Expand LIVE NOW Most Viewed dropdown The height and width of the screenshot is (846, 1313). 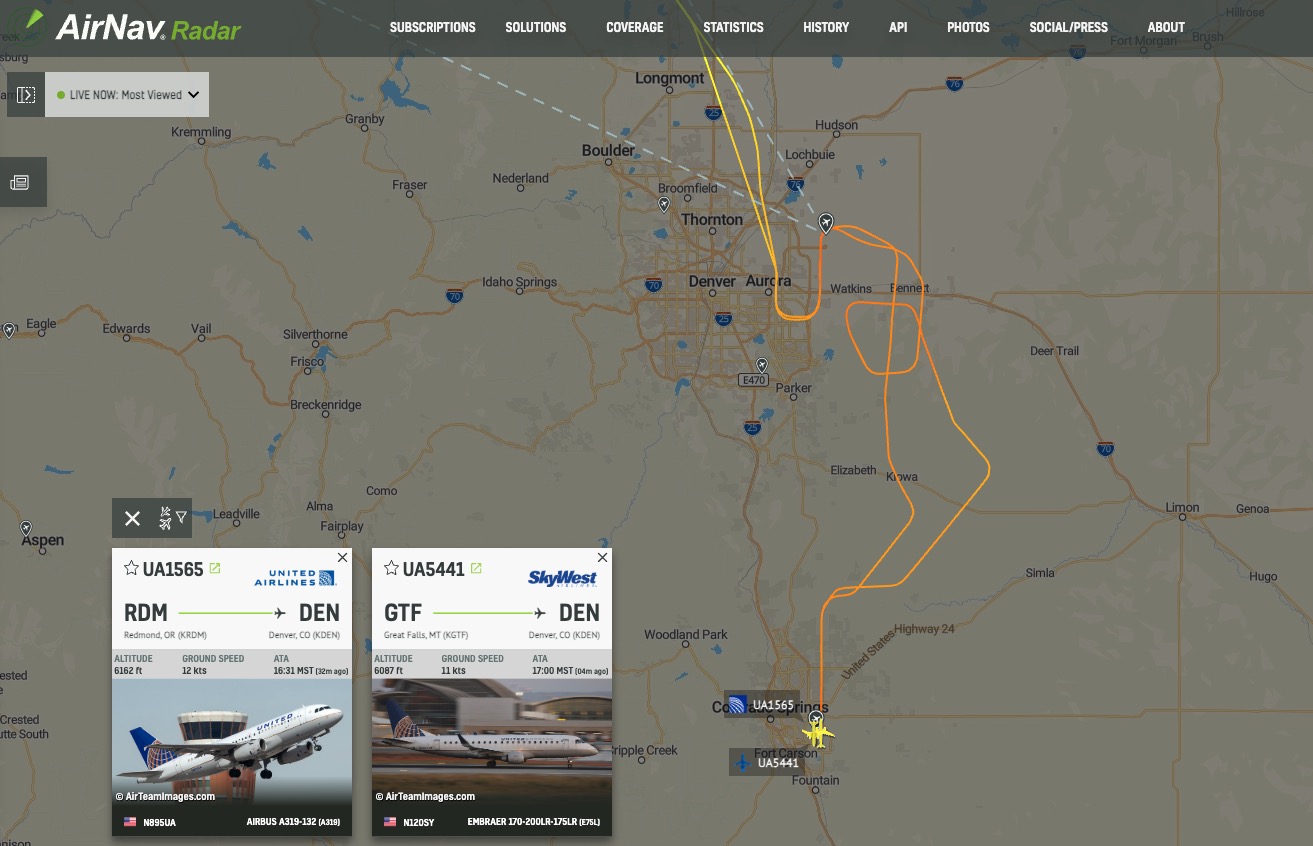[127, 95]
